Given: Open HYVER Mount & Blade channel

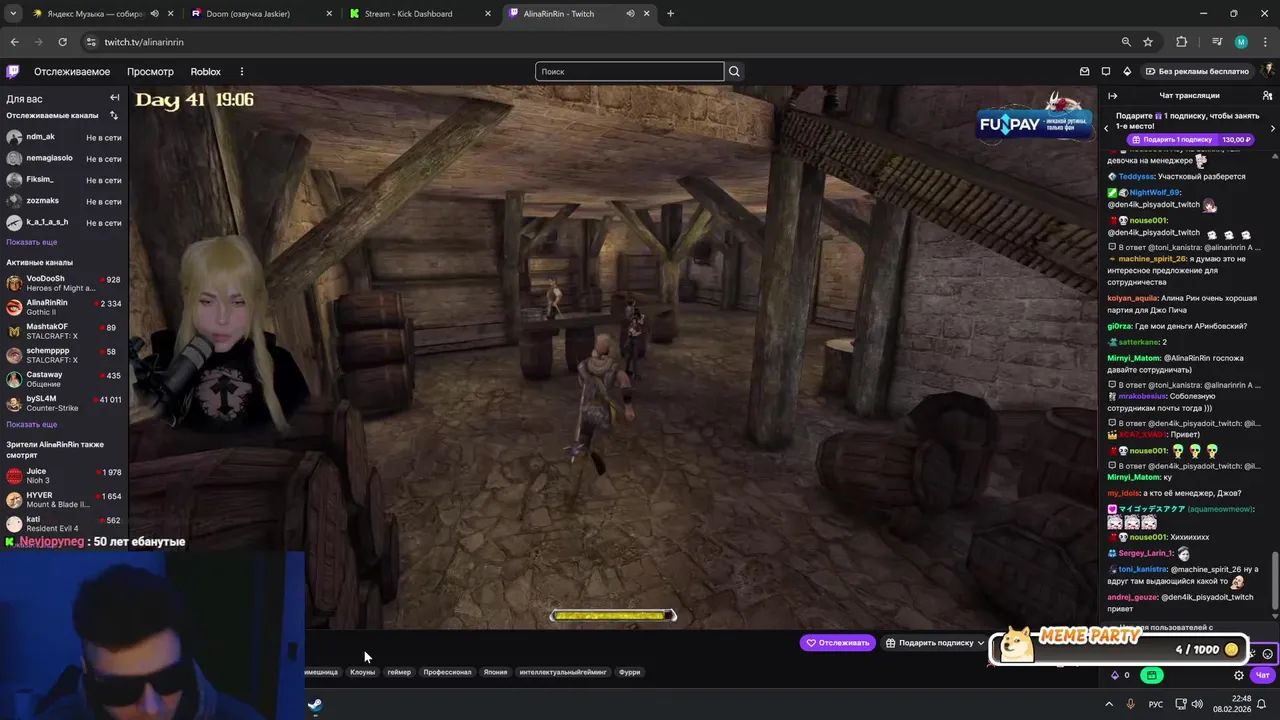Looking at the screenshot, I should pos(64,499).
